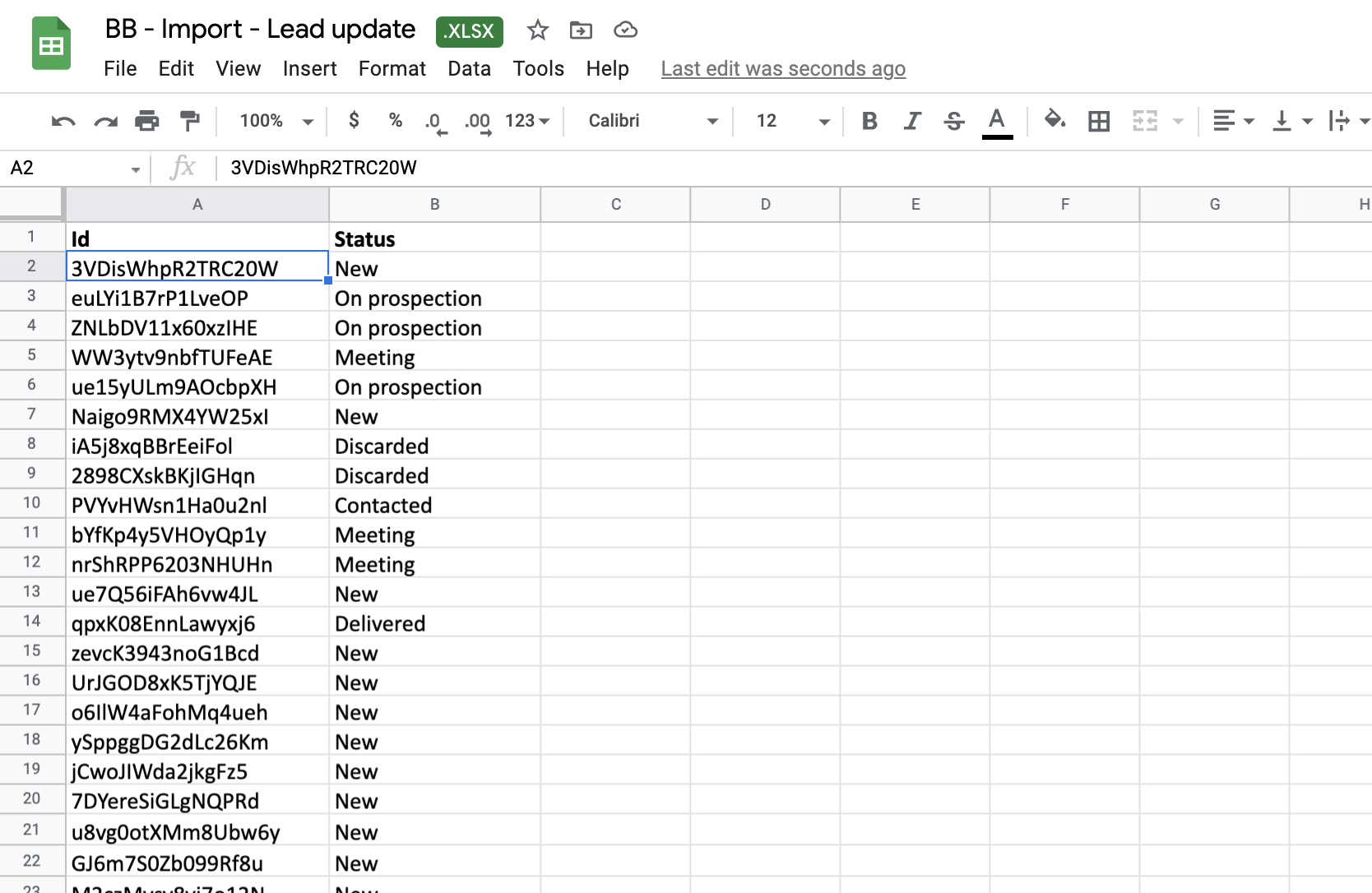Open the Help menu
1372x893 pixels.
coord(607,68)
